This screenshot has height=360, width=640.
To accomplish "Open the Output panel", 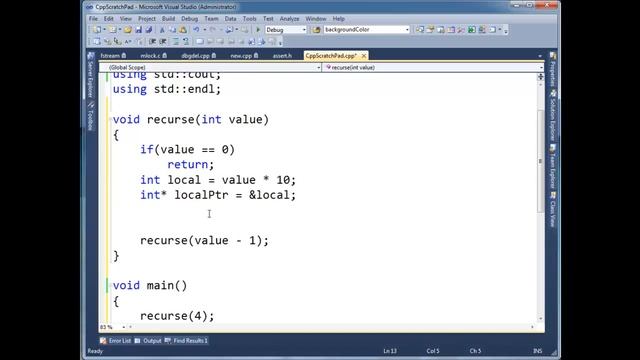I will 148,340.
